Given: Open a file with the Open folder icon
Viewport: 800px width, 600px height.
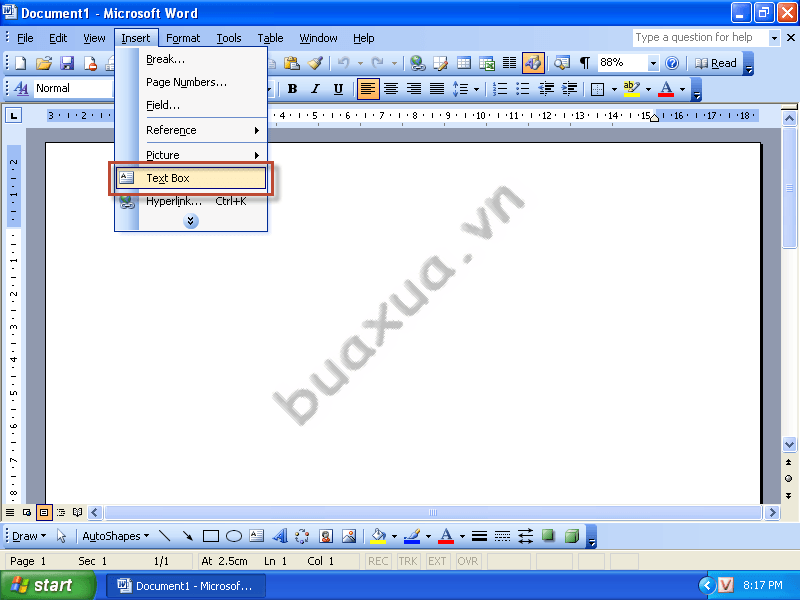Looking at the screenshot, I should click(x=44, y=63).
